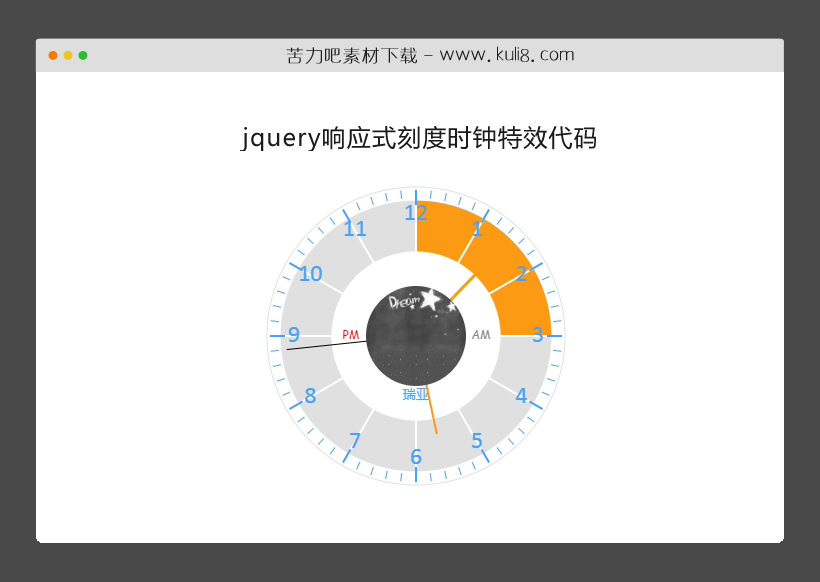Screen dimensions: 820x582
Task: Click the "3" numeral beside the orange arc
Action: click(537, 334)
